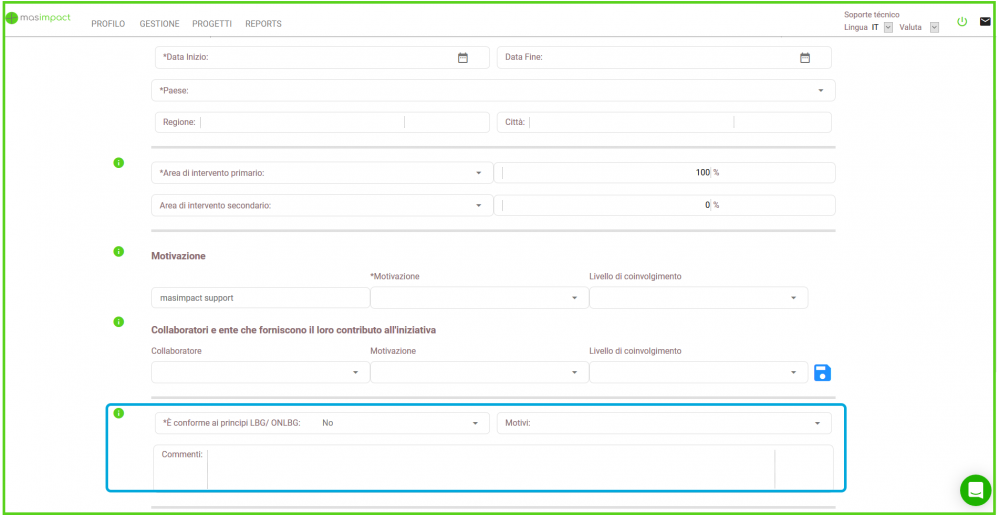Open calendar picker for Data Inizio
The image size is (1000, 515).
(463, 58)
